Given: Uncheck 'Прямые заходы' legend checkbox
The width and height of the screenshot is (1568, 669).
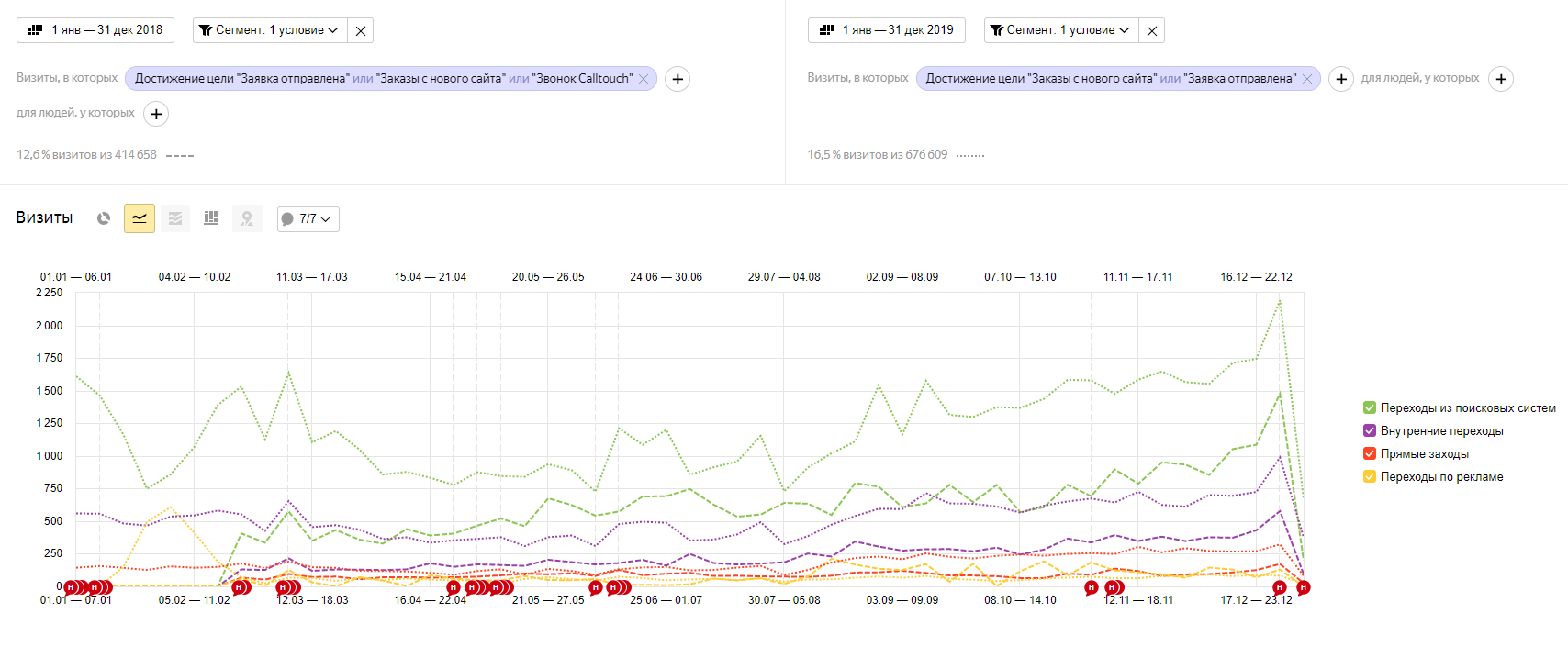Looking at the screenshot, I should click(x=1370, y=454).
